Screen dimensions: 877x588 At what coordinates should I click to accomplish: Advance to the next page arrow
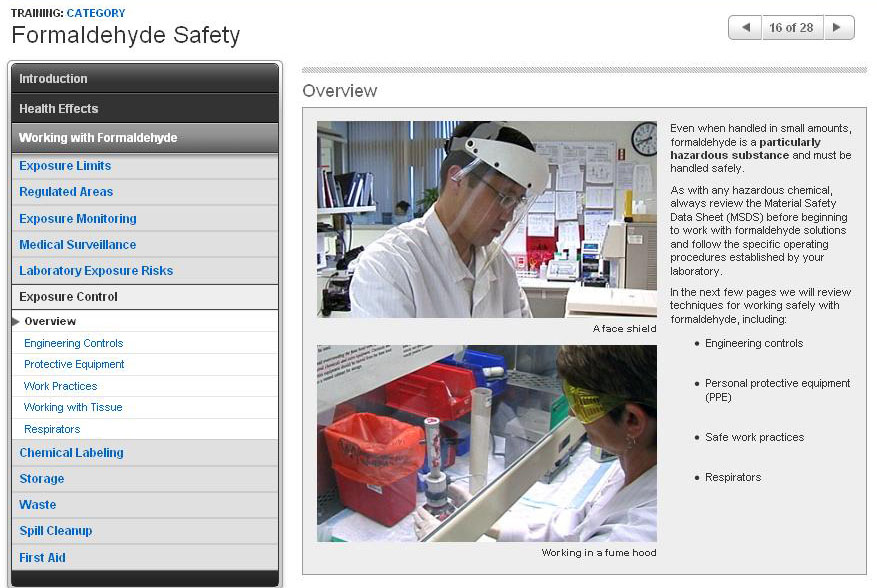[838, 28]
